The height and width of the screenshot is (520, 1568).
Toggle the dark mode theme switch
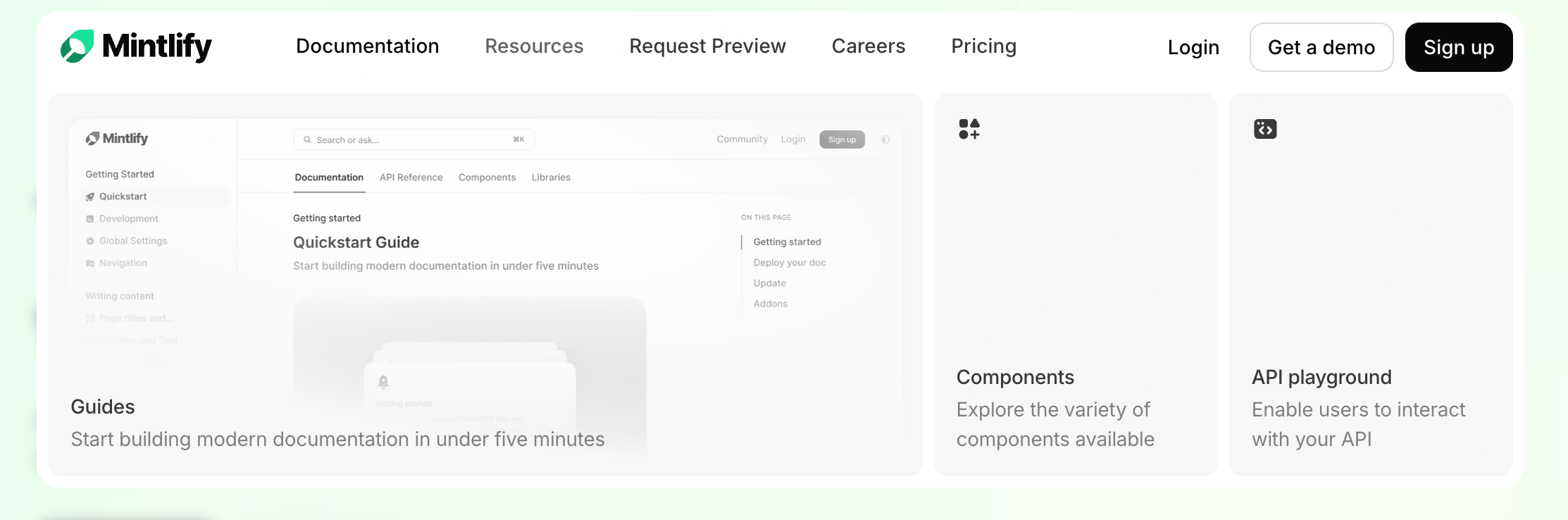pos(885,140)
